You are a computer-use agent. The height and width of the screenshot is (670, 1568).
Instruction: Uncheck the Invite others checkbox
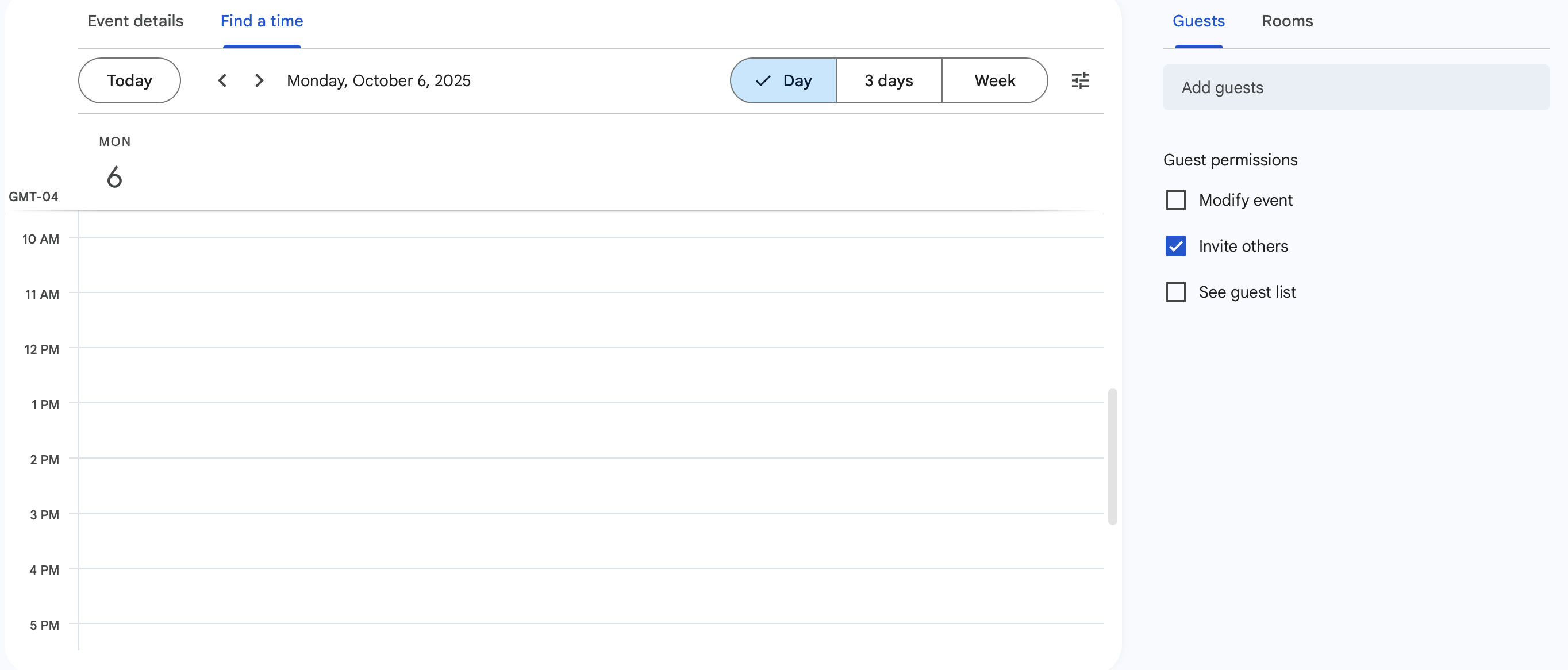pyautogui.click(x=1175, y=247)
